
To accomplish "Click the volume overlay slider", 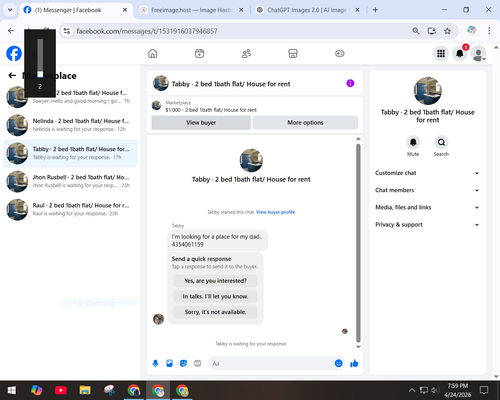I will (40, 58).
